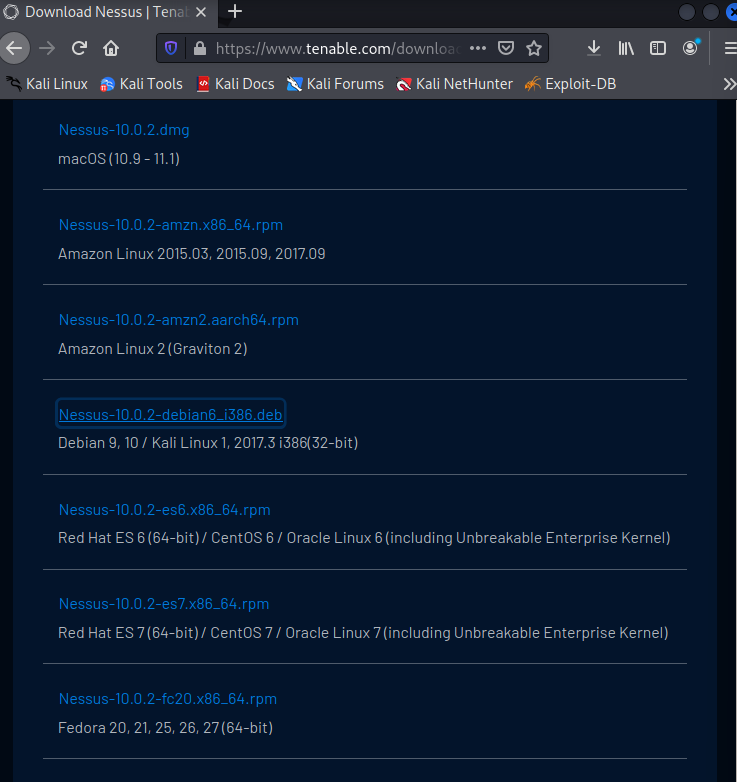Open Firefox account menu
Viewport: 737px width, 782px height.
(690, 48)
